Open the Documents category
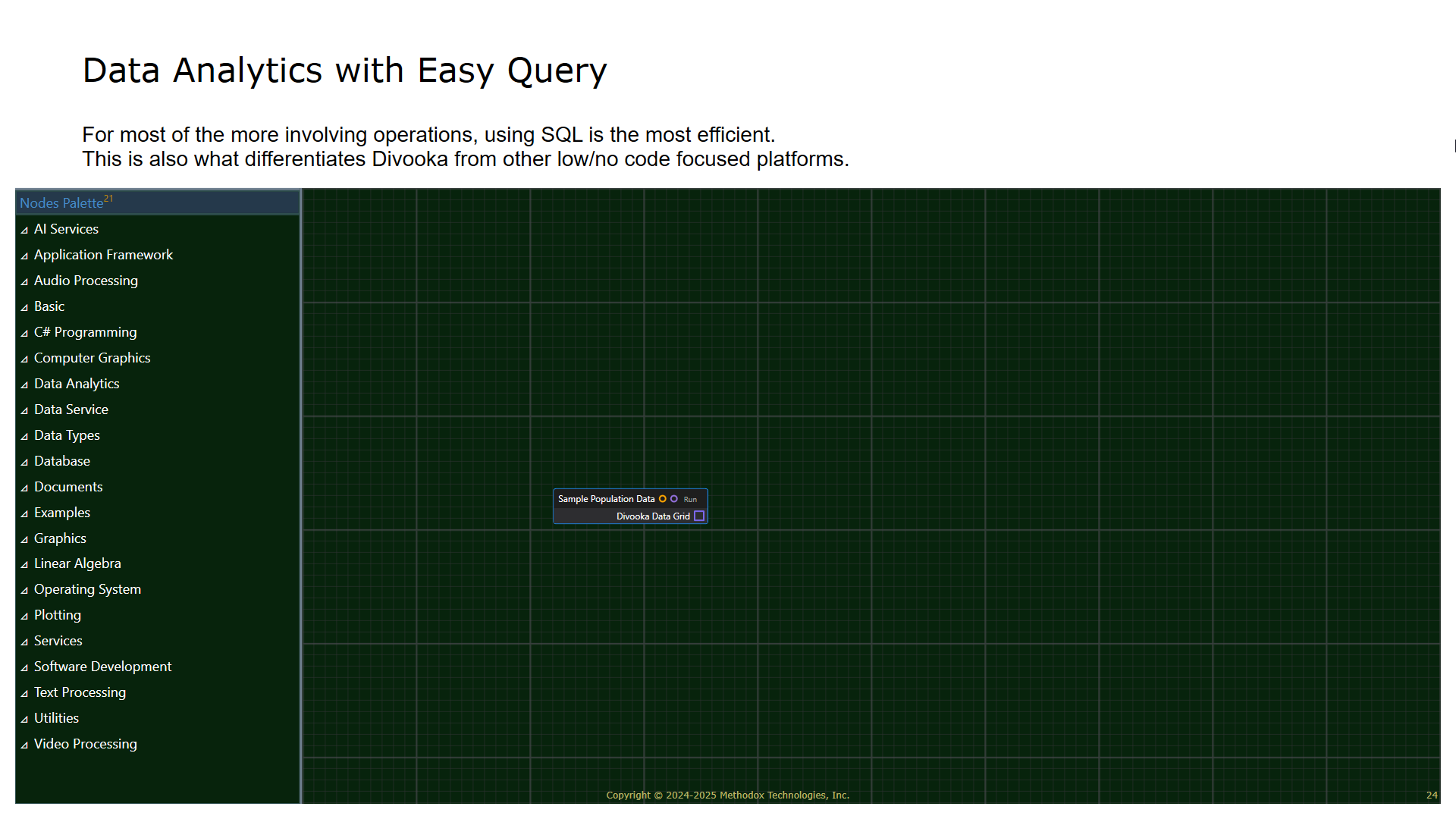 [x=68, y=487]
